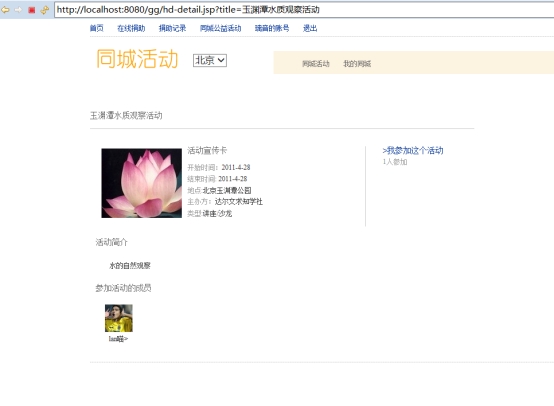Click the 1人参加 participant count
The image size is (554, 406).
pyautogui.click(x=395, y=162)
